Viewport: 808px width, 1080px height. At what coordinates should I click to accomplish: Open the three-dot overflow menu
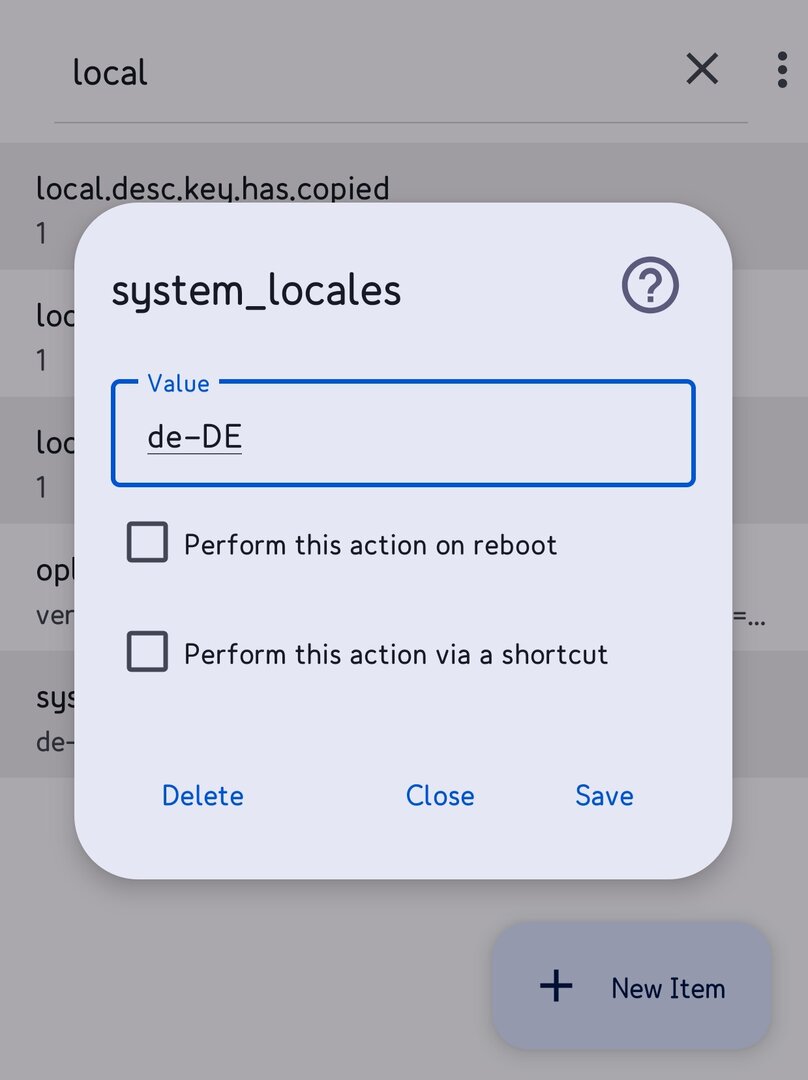pos(782,70)
